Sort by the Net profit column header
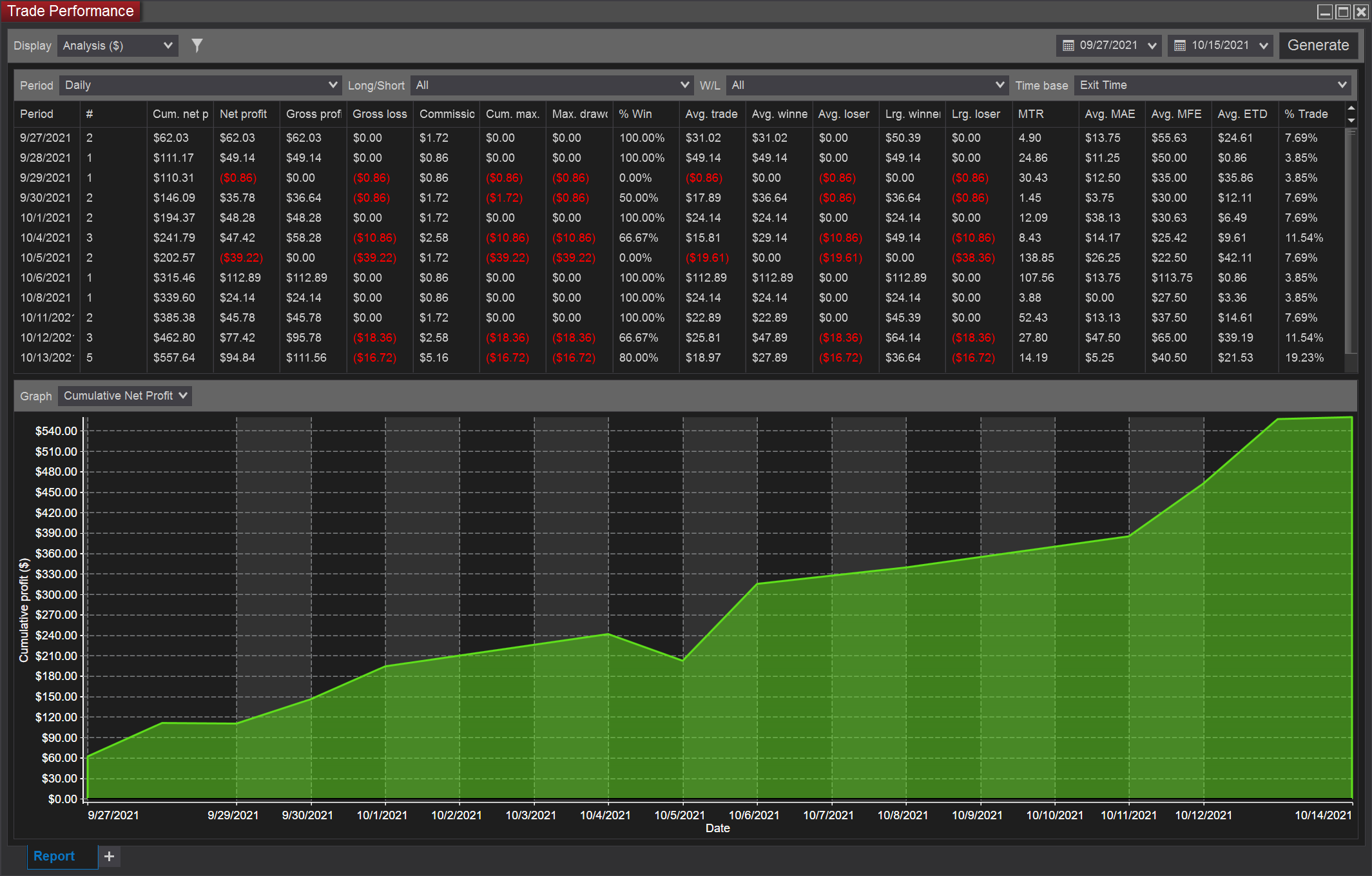Image resolution: width=1372 pixels, height=876 pixels. pyautogui.click(x=244, y=114)
